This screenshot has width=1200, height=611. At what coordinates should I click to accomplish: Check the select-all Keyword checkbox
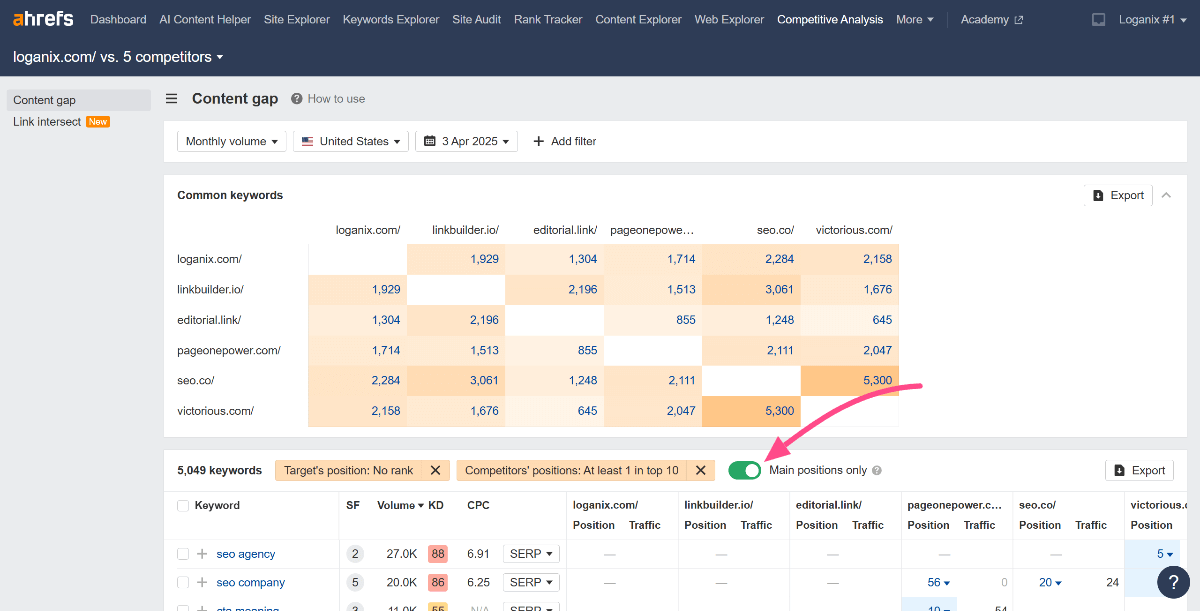click(x=183, y=506)
